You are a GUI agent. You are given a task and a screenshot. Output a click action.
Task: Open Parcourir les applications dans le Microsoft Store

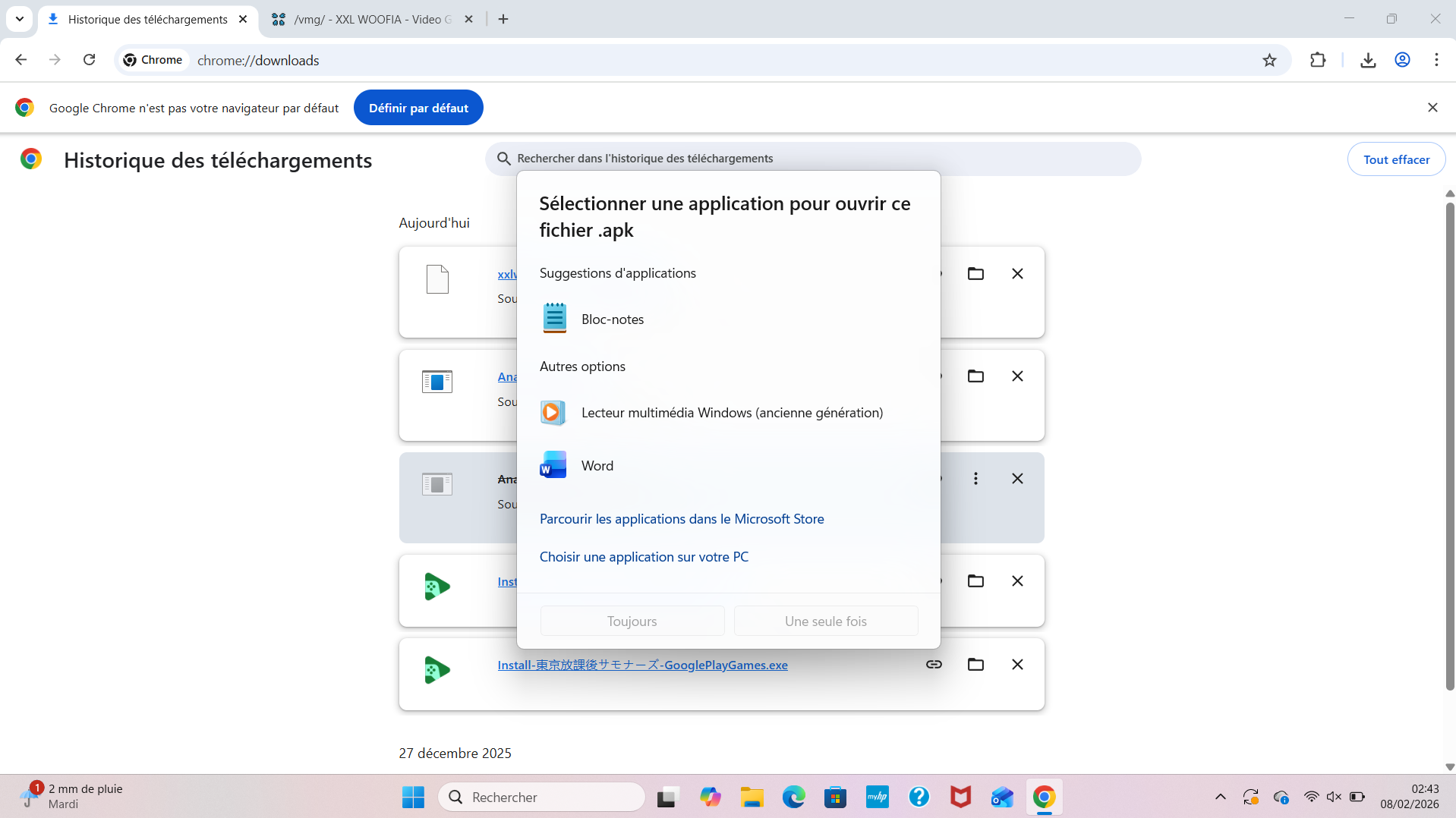(x=682, y=519)
